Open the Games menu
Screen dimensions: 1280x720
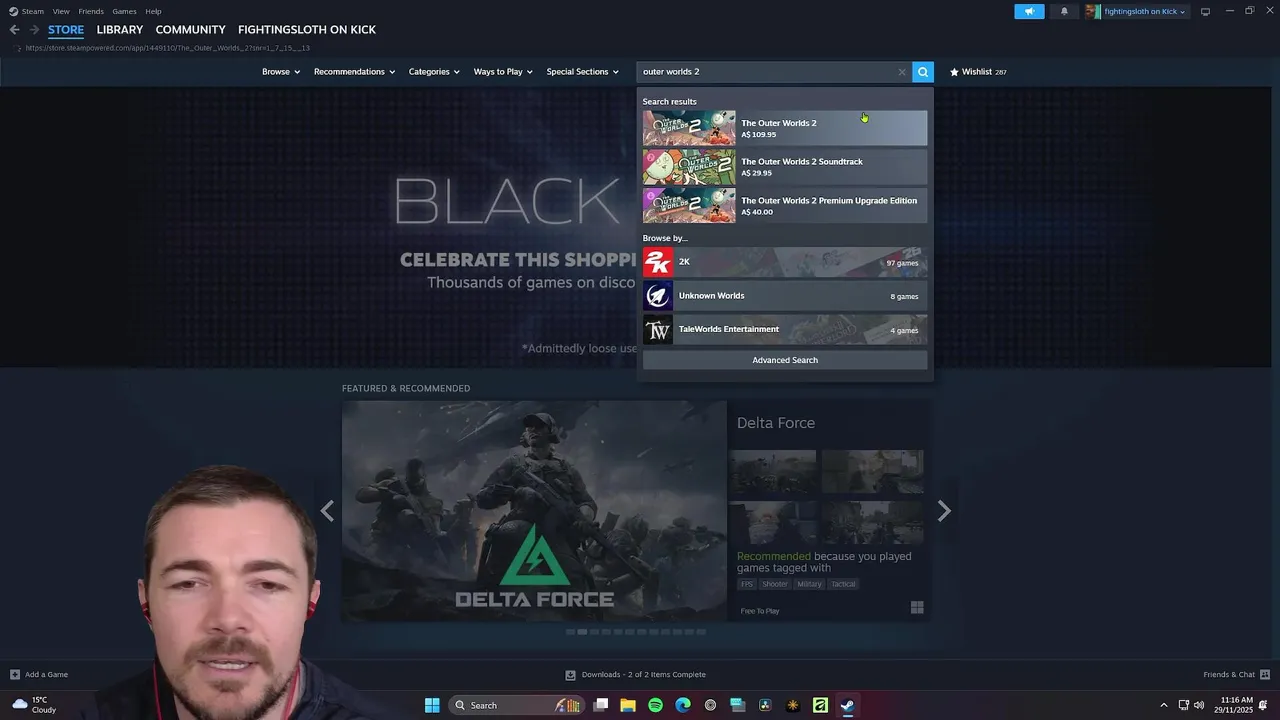(124, 11)
